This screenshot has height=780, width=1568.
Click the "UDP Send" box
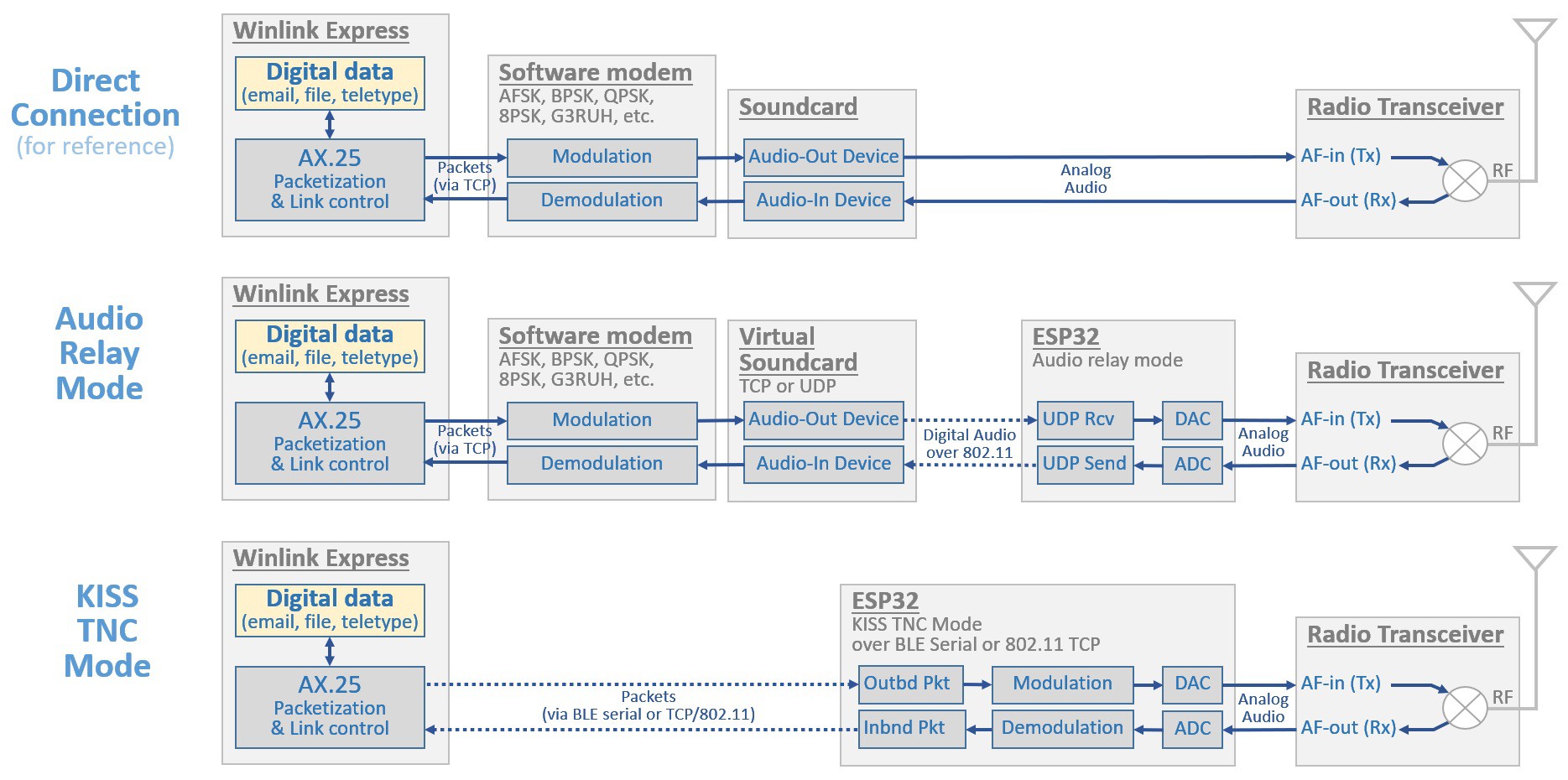1086,465
